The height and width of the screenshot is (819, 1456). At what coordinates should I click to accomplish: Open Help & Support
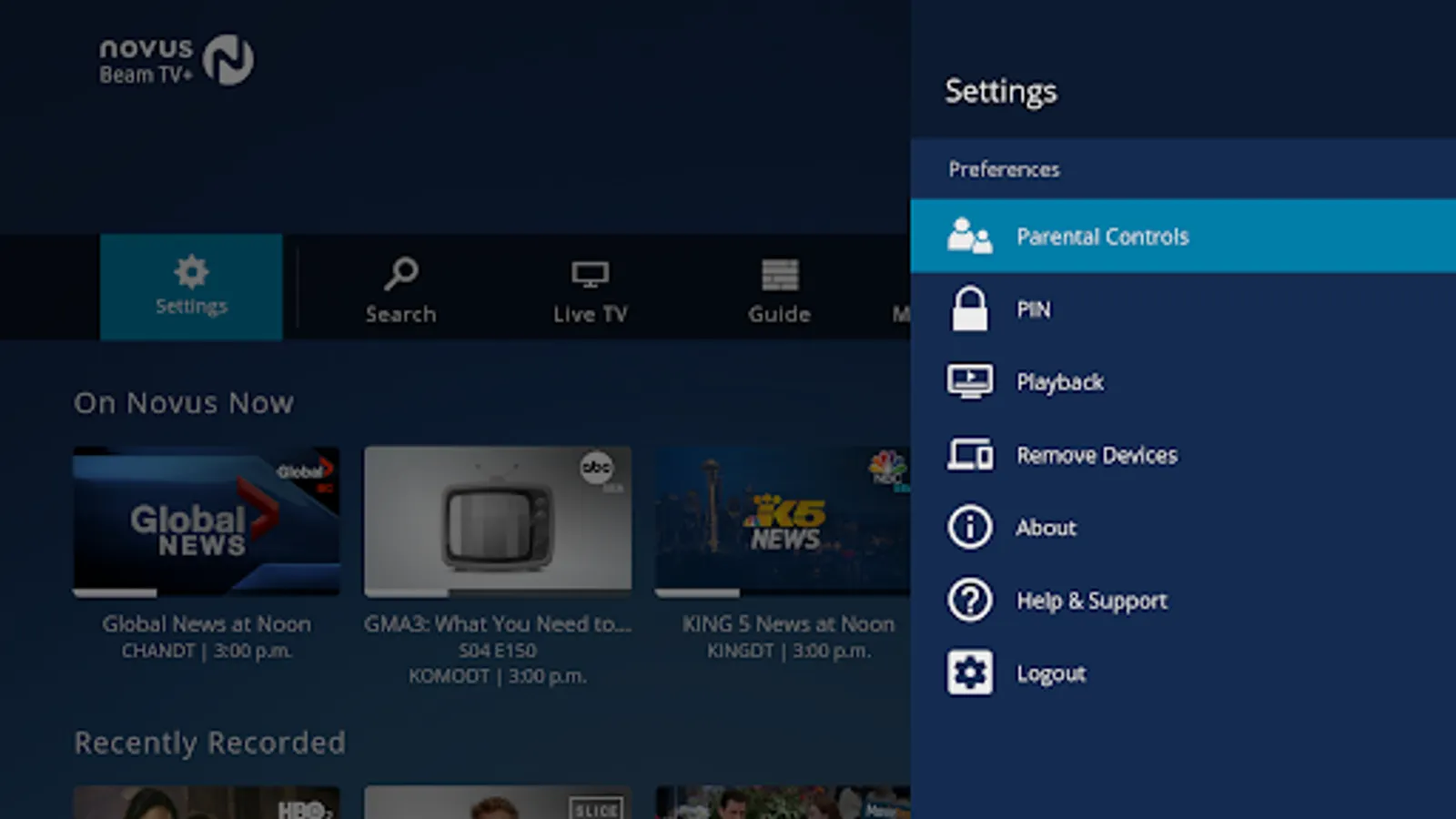[x=1183, y=600]
